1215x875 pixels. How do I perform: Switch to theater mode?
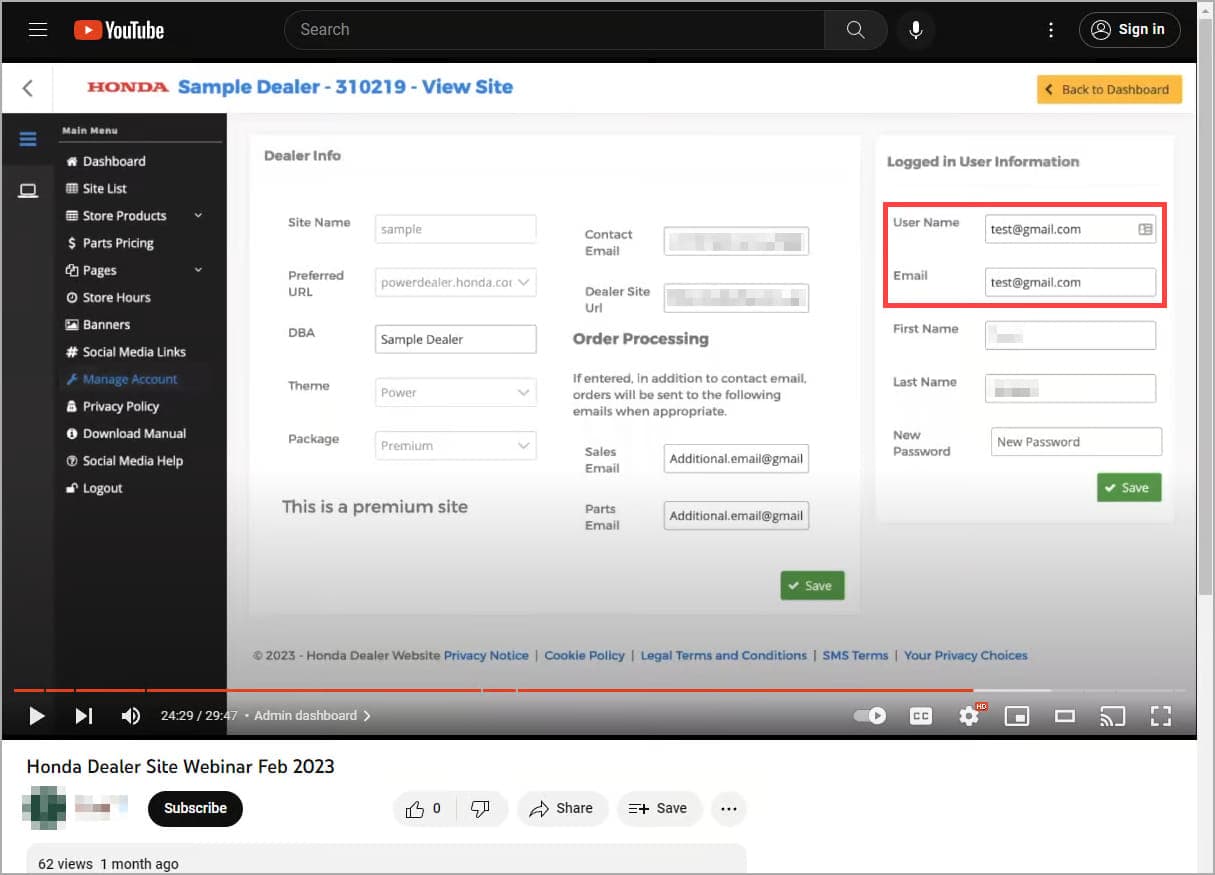(x=1065, y=716)
